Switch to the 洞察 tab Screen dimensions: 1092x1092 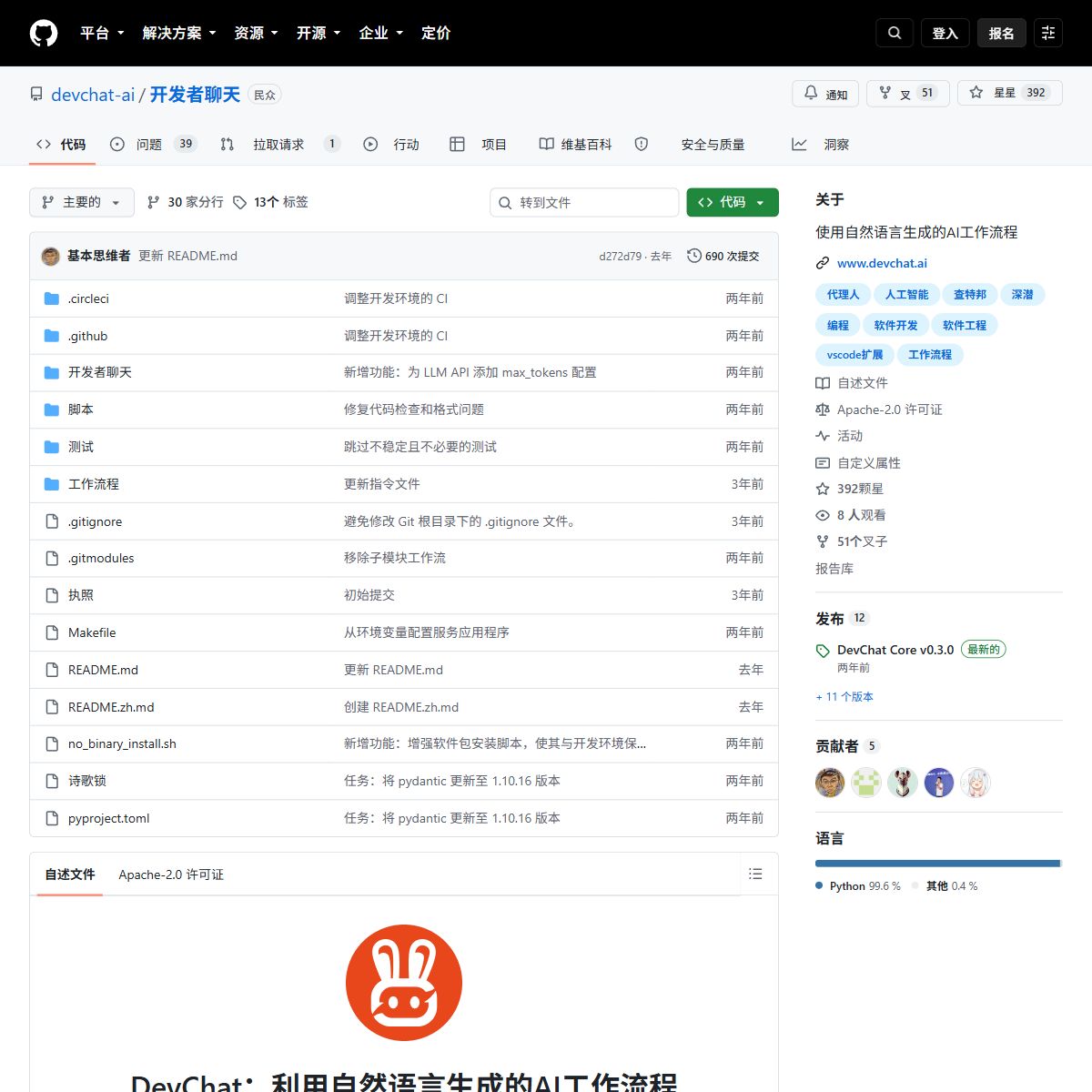[821, 144]
